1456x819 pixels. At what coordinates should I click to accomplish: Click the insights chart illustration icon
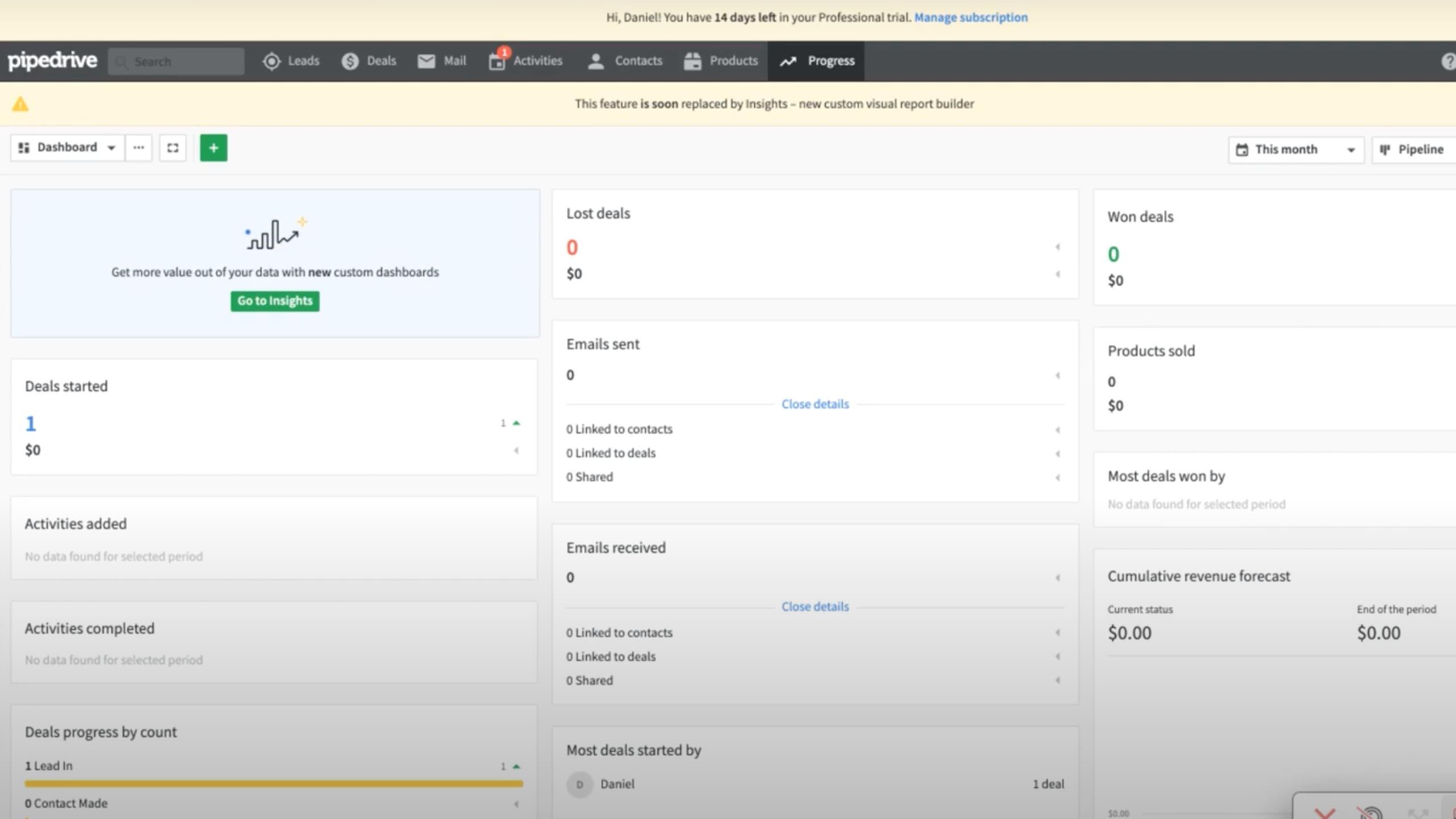pyautogui.click(x=275, y=234)
